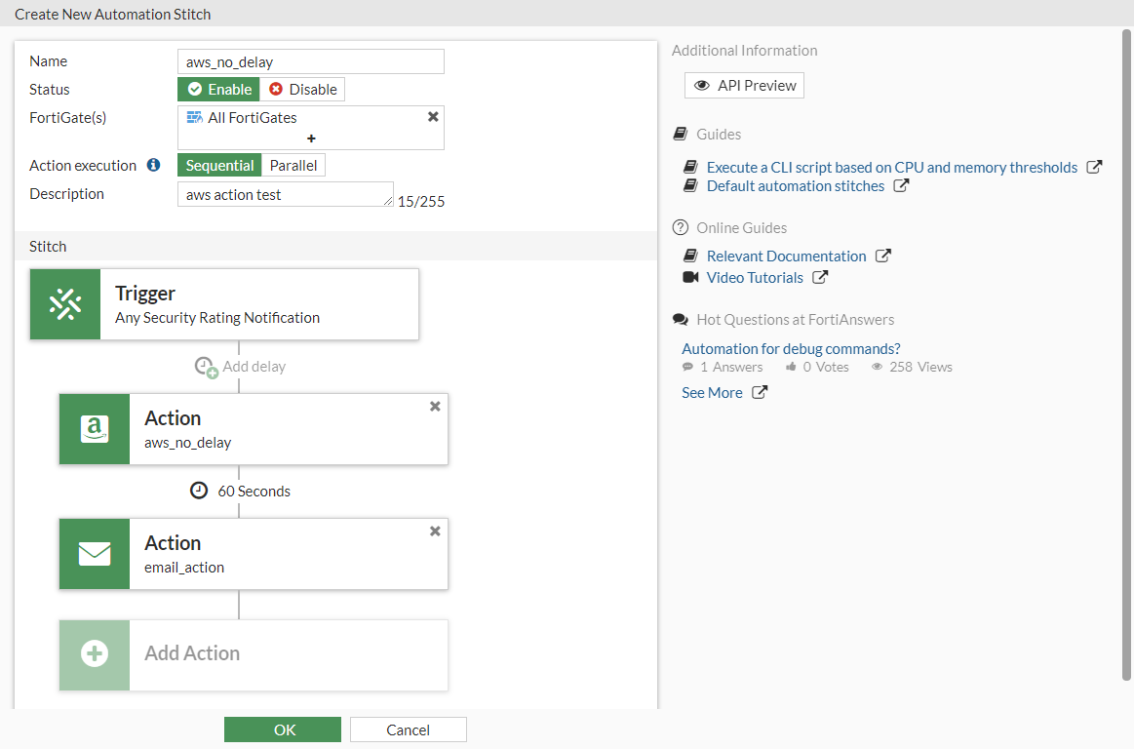Follow the Automation for debug commands question
Image resolution: width=1134 pixels, height=749 pixels.
click(790, 348)
